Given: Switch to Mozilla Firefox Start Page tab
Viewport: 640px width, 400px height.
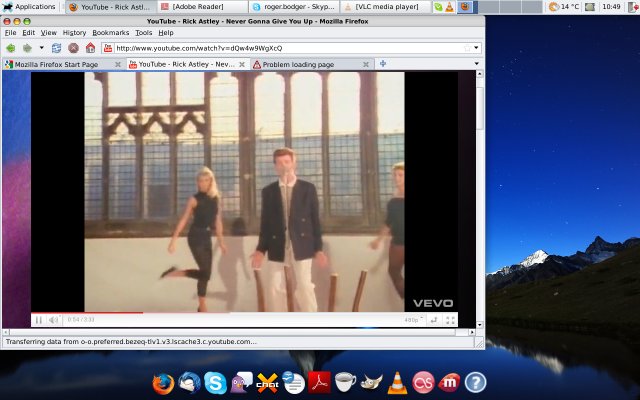Looking at the screenshot, I should 63,64.
